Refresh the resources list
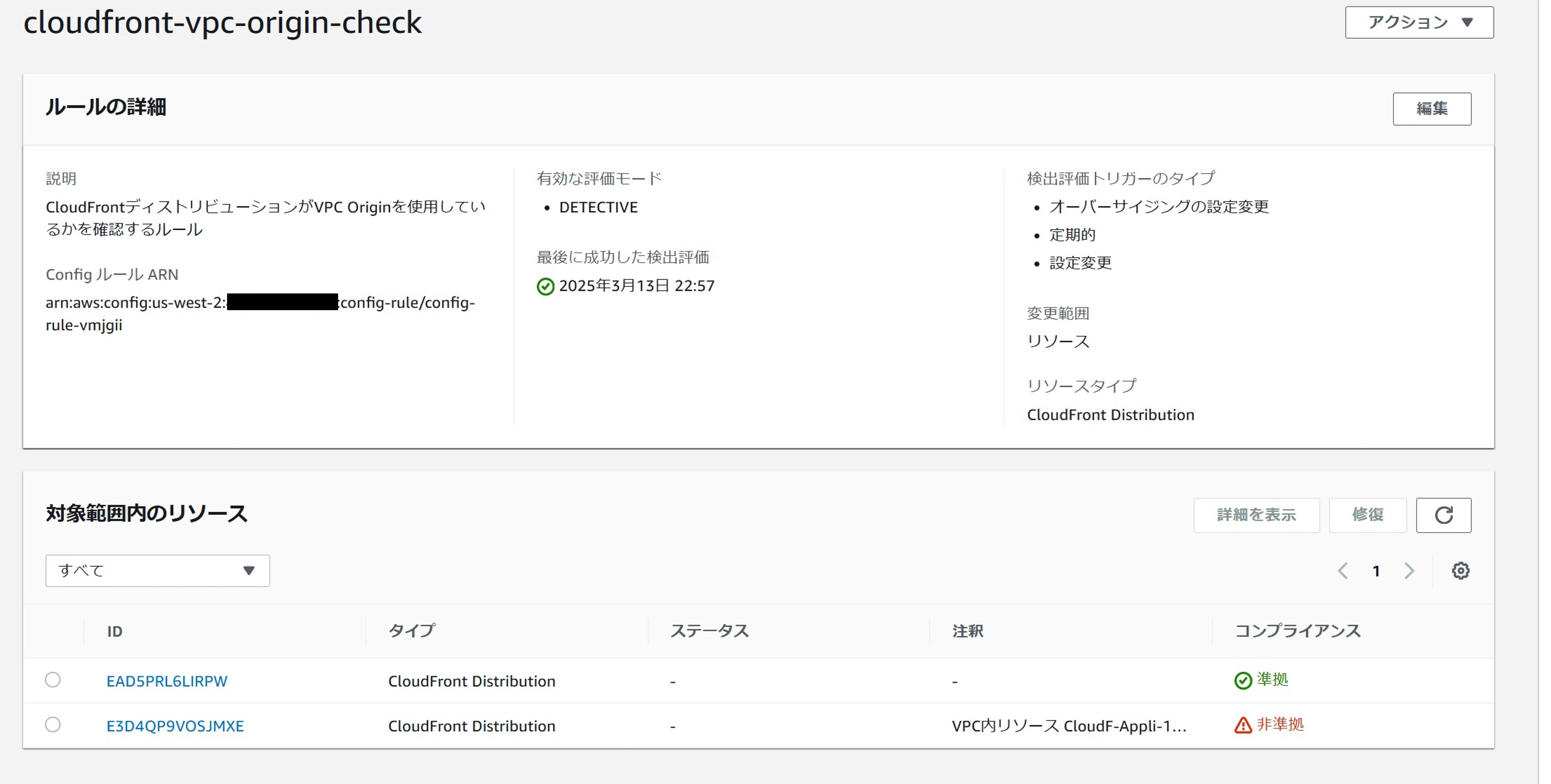 pyautogui.click(x=1443, y=515)
